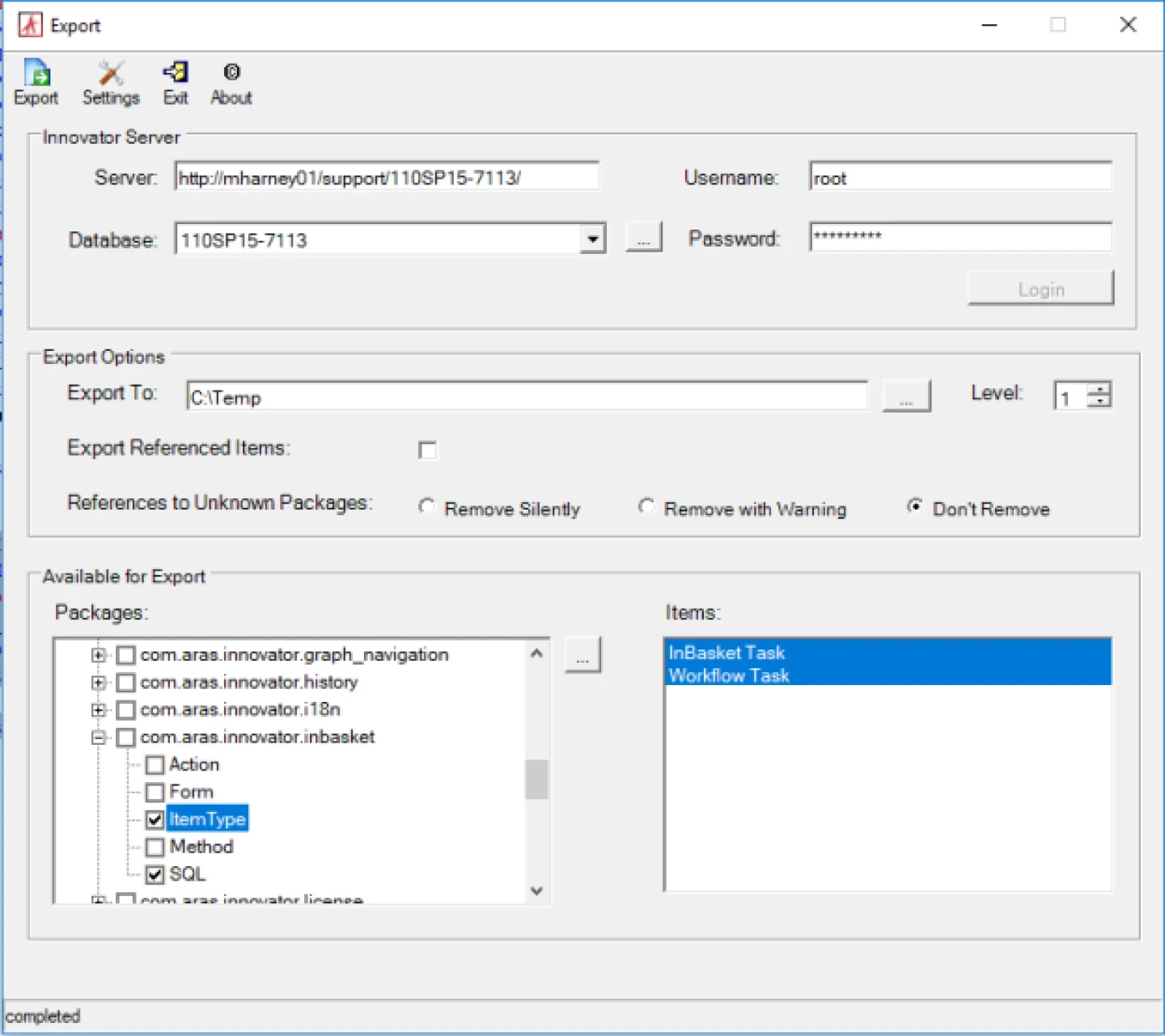Click the Exit toolbar icon

175,81
